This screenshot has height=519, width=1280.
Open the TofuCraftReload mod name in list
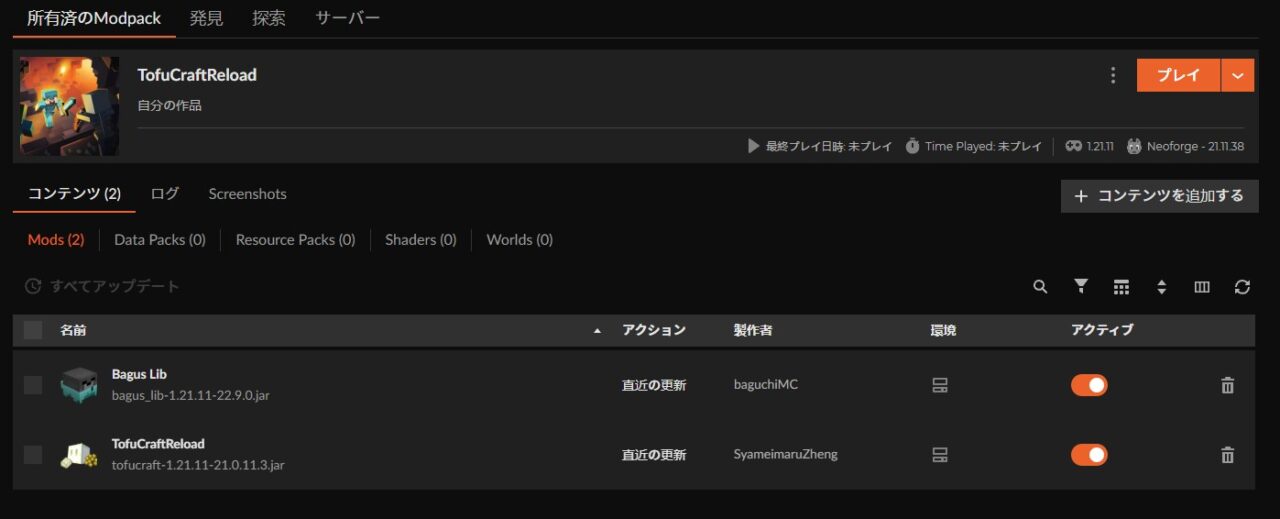click(158, 444)
